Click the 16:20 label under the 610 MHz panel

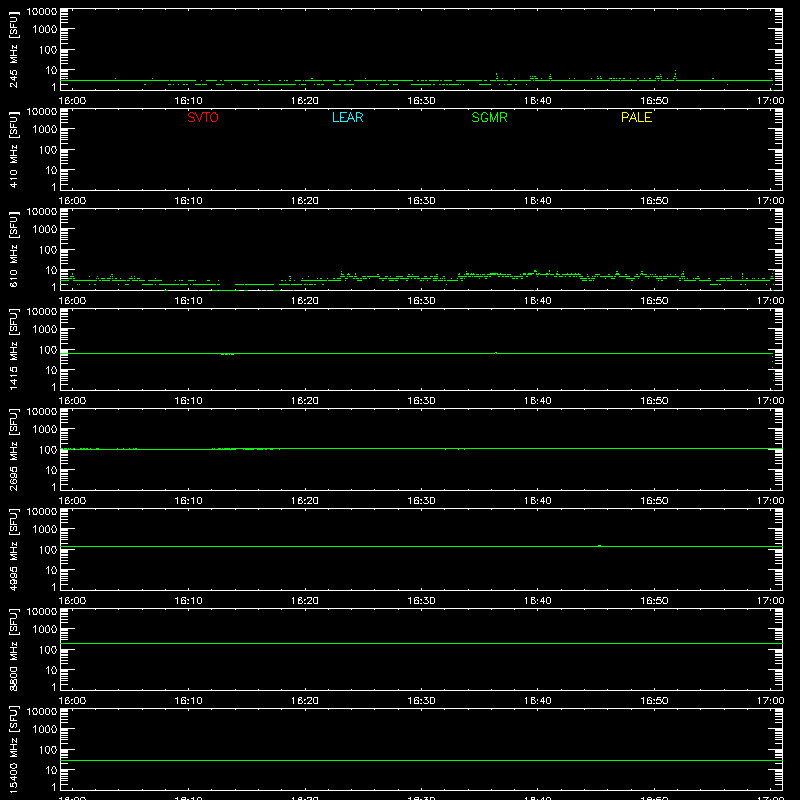coord(305,301)
